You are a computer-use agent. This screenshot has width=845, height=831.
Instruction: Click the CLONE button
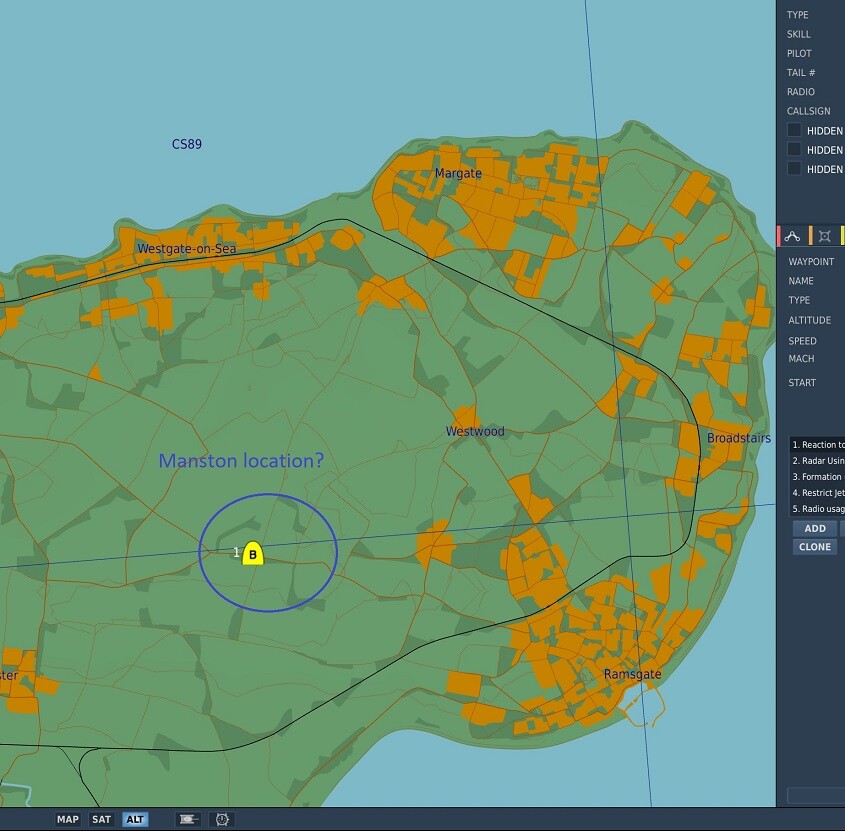pyautogui.click(x=815, y=547)
